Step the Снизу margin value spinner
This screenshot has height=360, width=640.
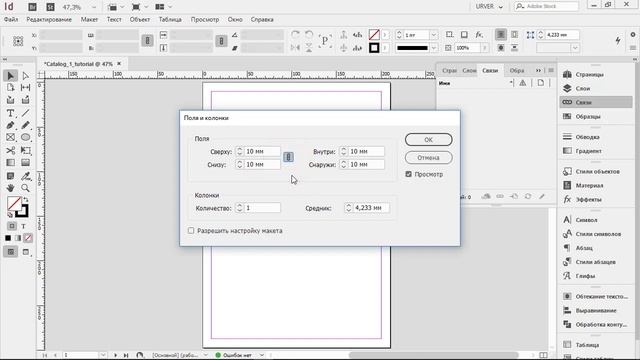point(240,164)
